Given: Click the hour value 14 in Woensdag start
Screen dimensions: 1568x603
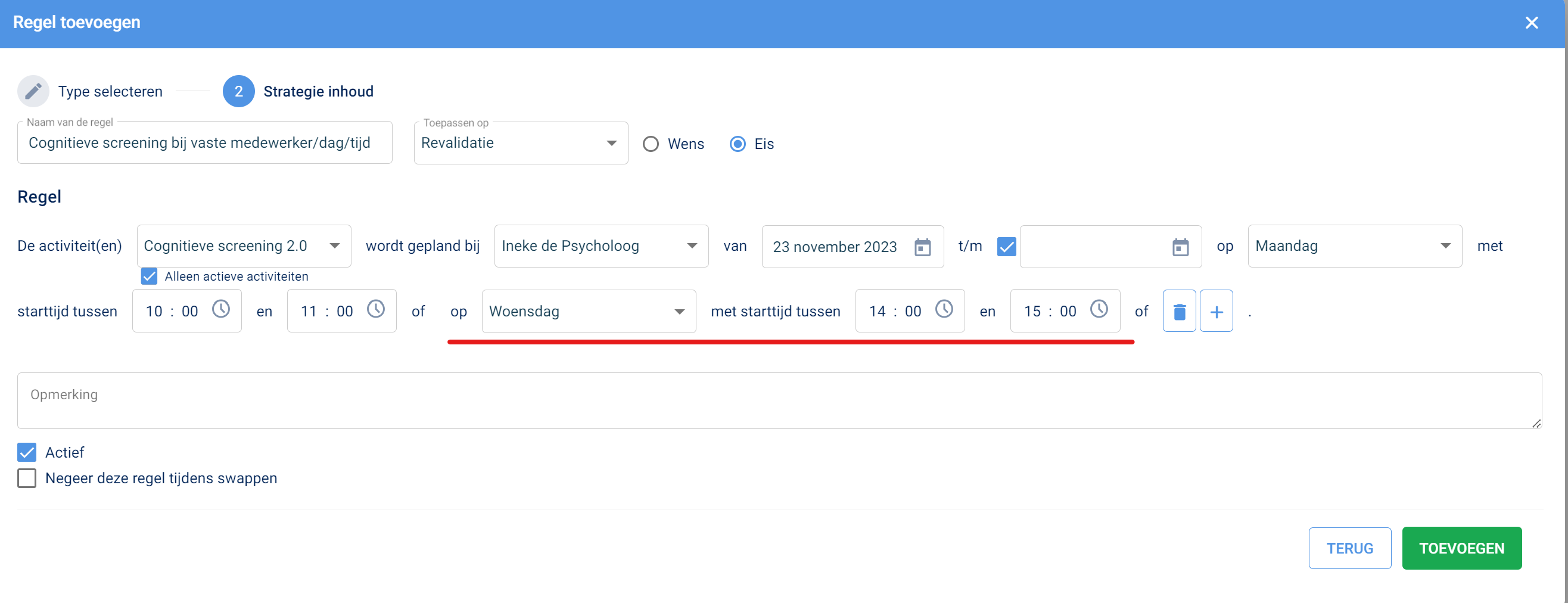Looking at the screenshot, I should point(877,311).
